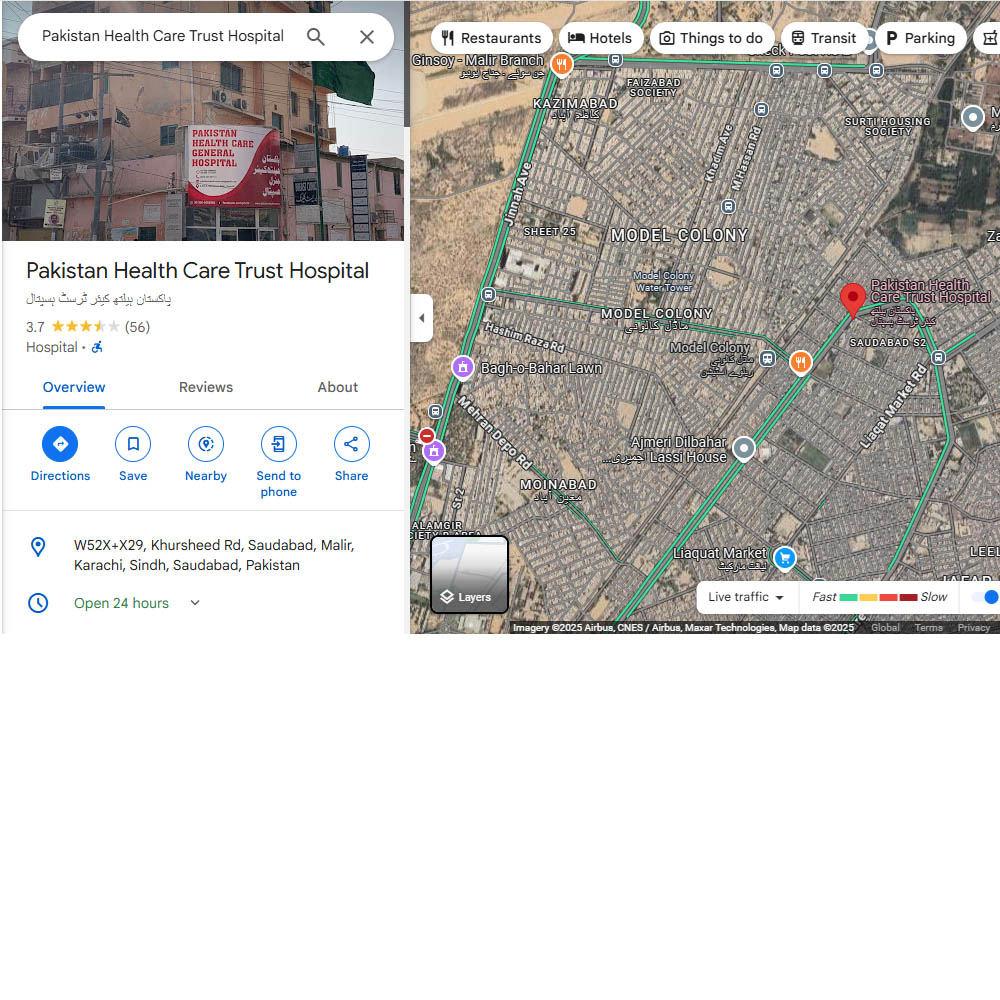
Task: Click the Bagh-o-Bahar Lawn map label
Action: click(x=541, y=368)
